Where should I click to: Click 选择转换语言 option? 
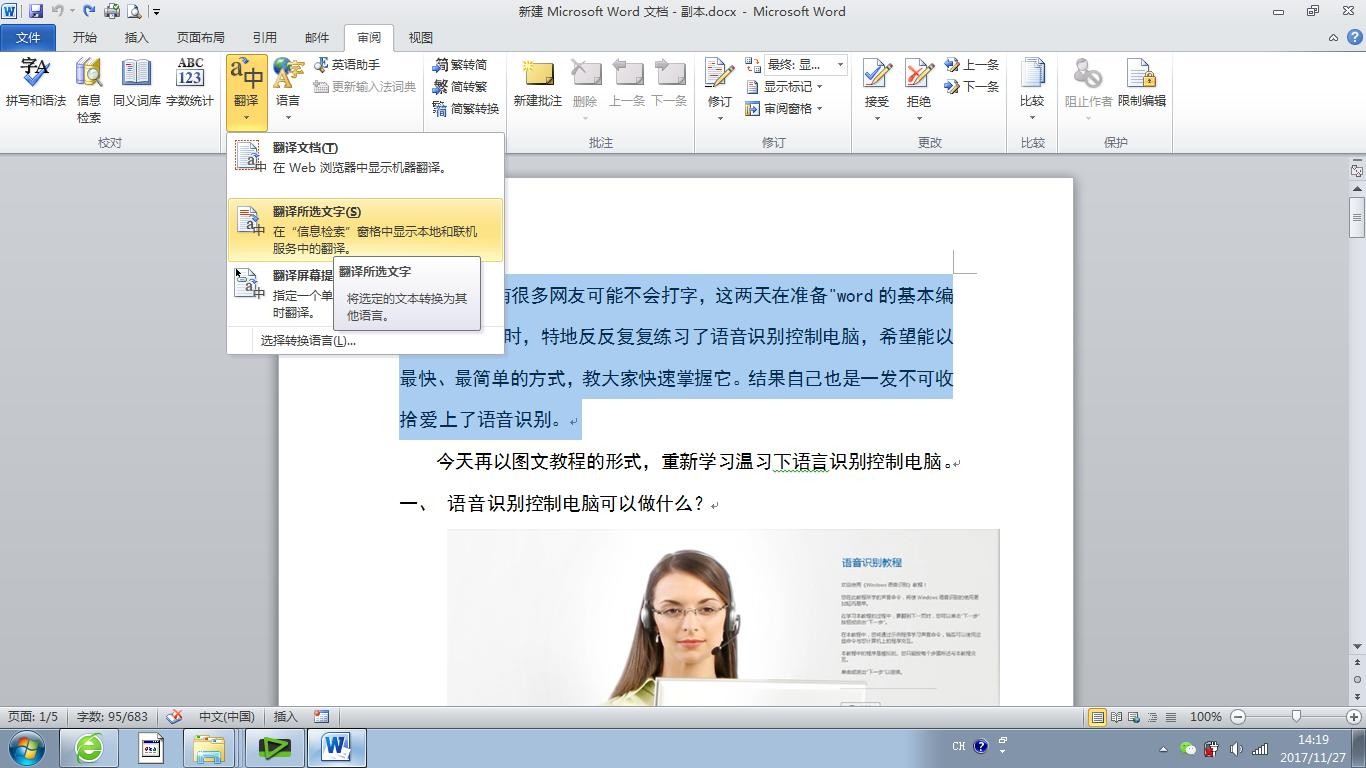(x=307, y=340)
